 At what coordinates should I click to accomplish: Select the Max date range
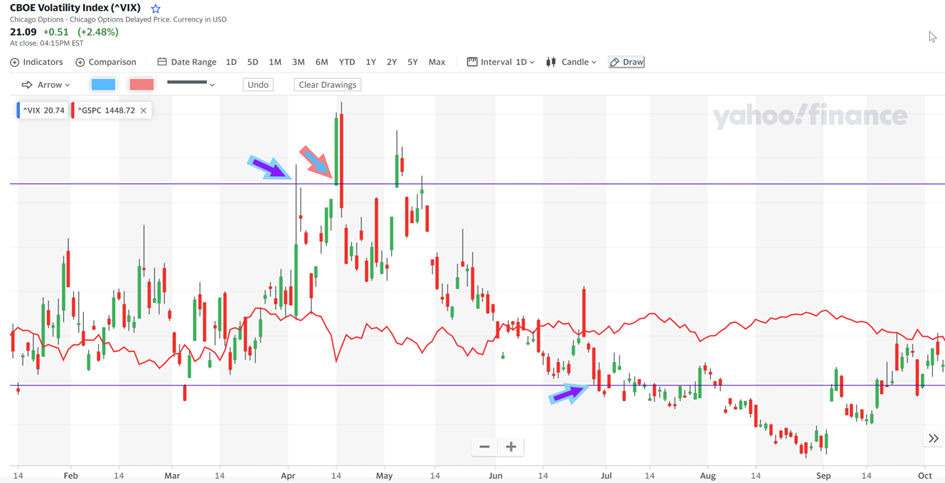coord(437,62)
